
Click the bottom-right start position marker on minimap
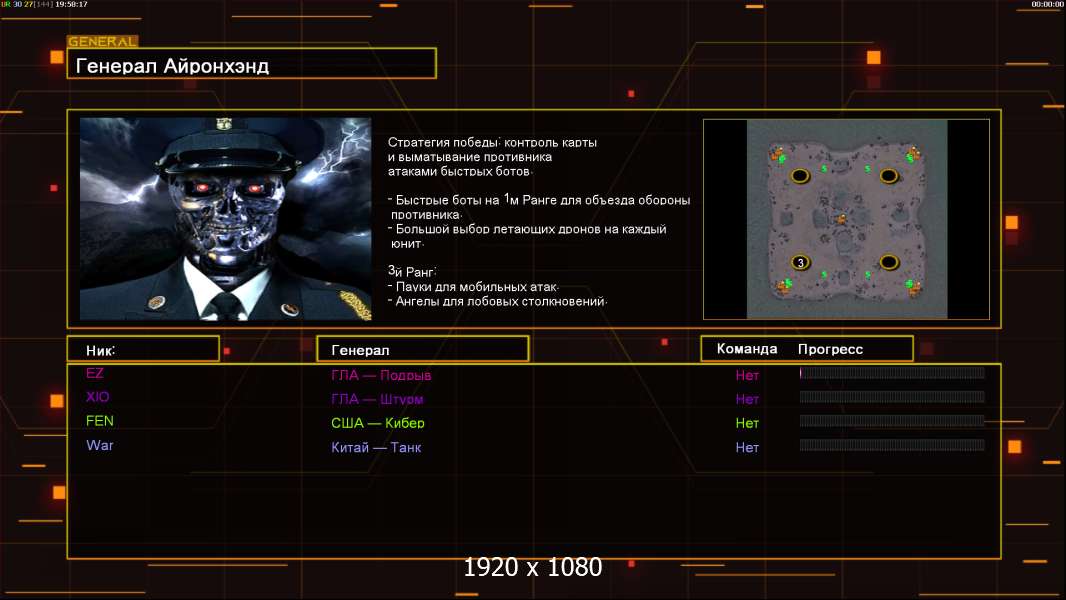[x=889, y=262]
